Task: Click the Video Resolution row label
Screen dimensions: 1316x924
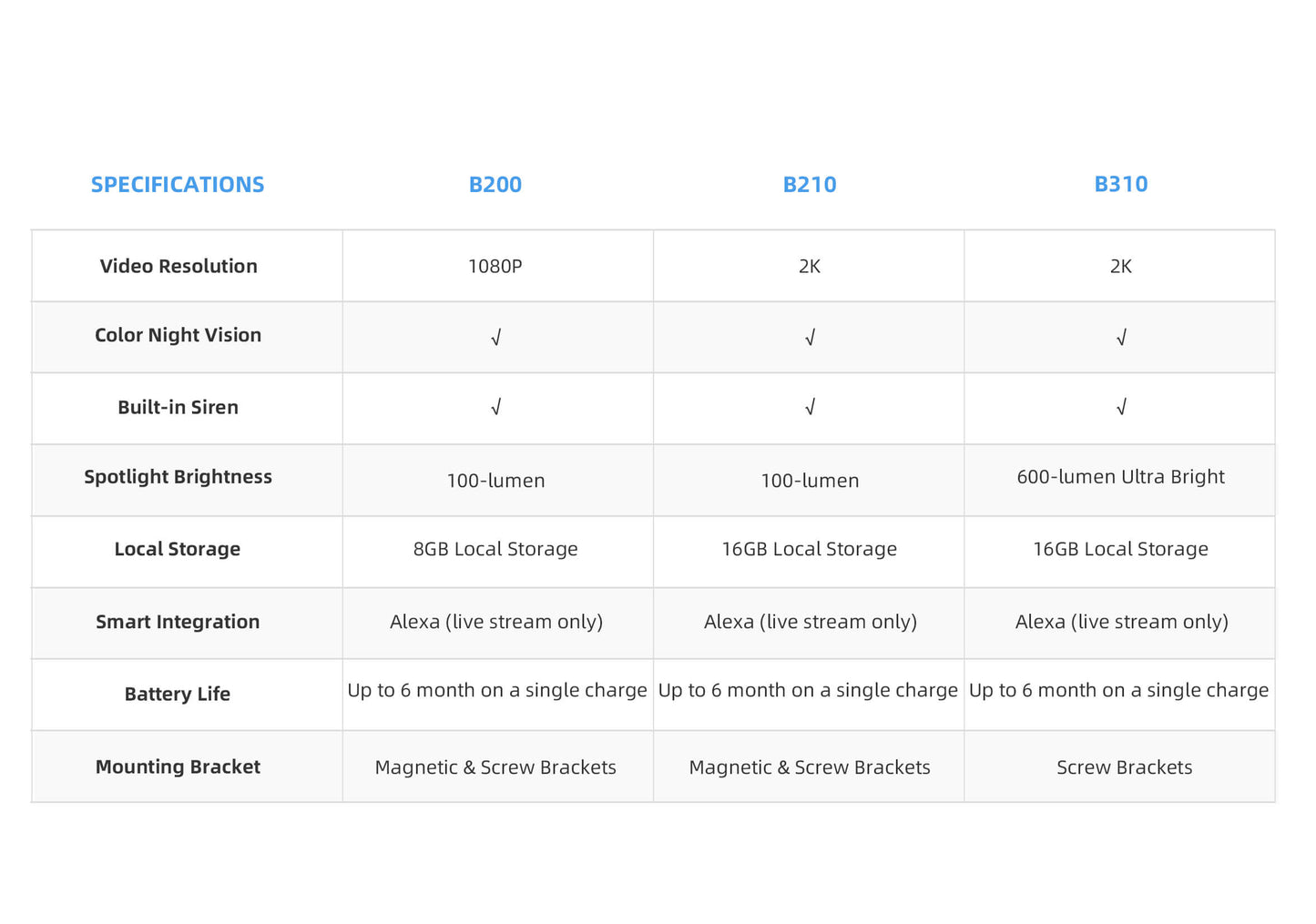Action: tap(179, 267)
